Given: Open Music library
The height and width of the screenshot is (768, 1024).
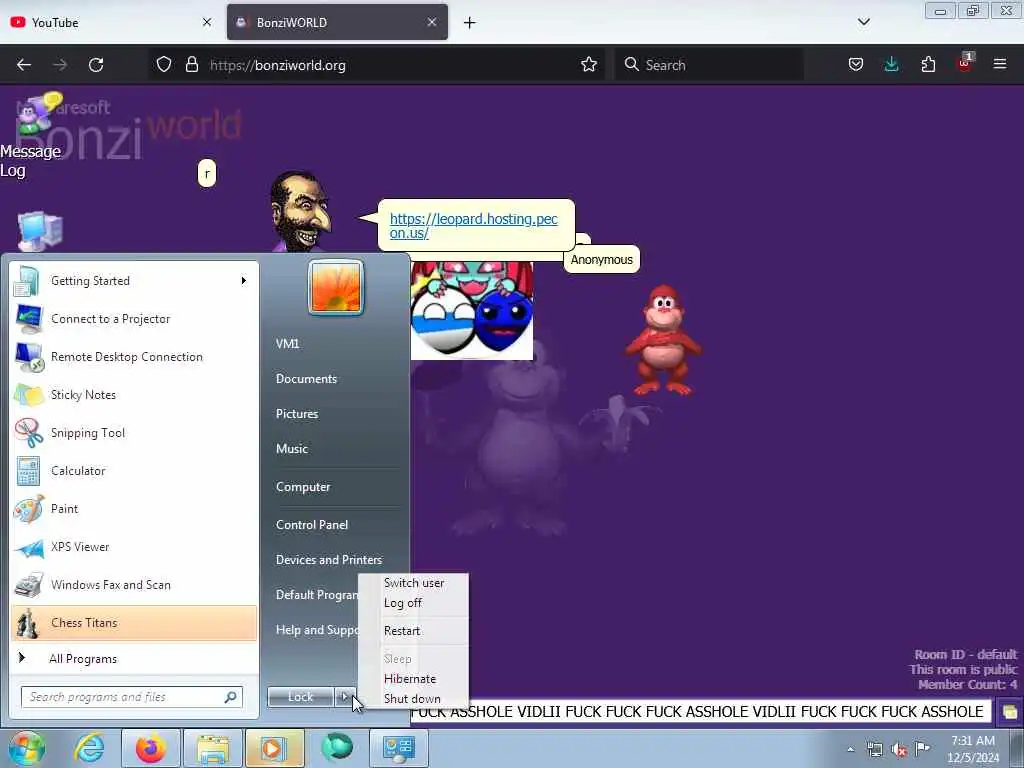Looking at the screenshot, I should [x=292, y=449].
